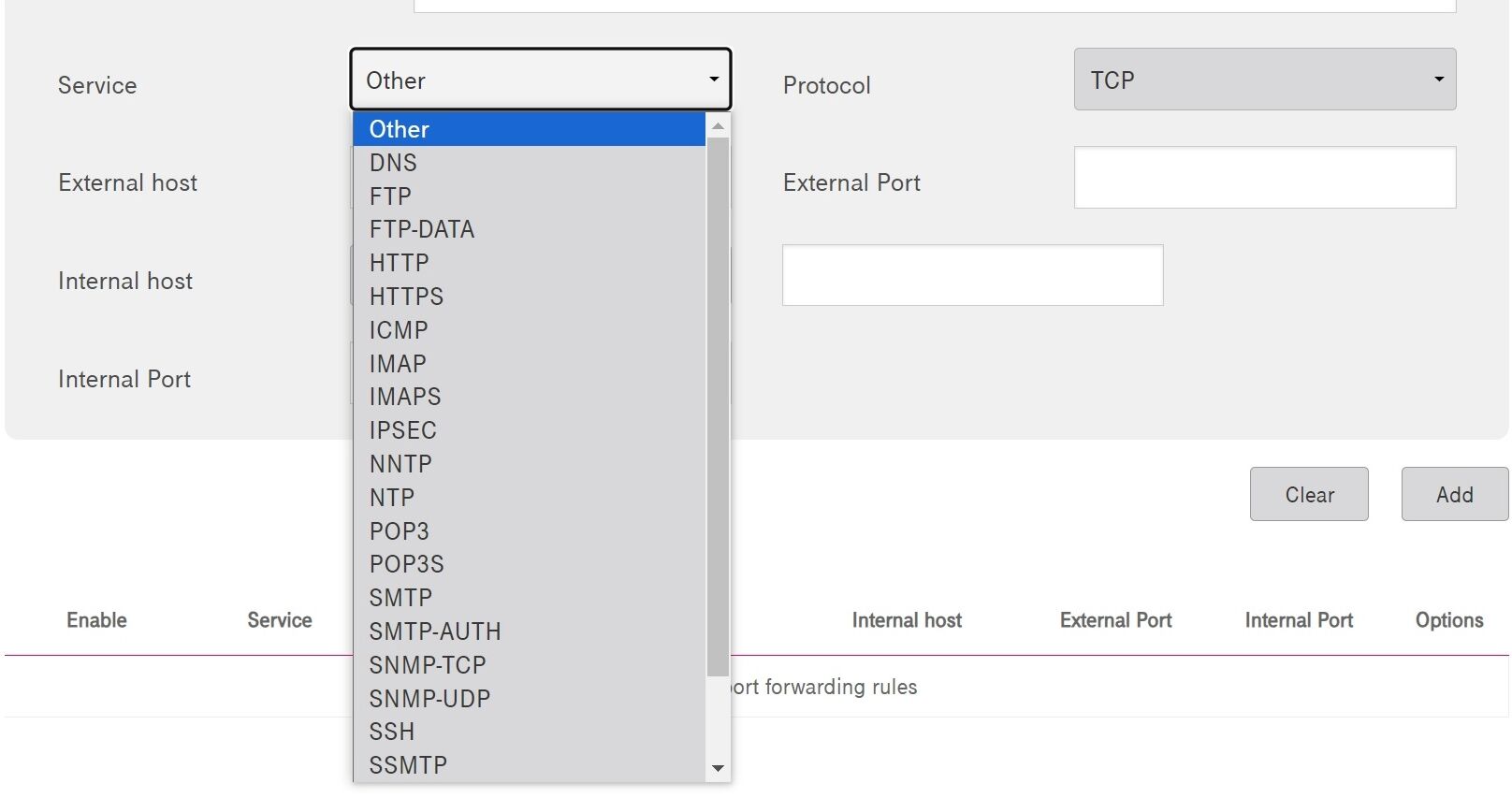Open the Protocol TCP dropdown
Screen dimensions: 1512x798
(1263, 80)
